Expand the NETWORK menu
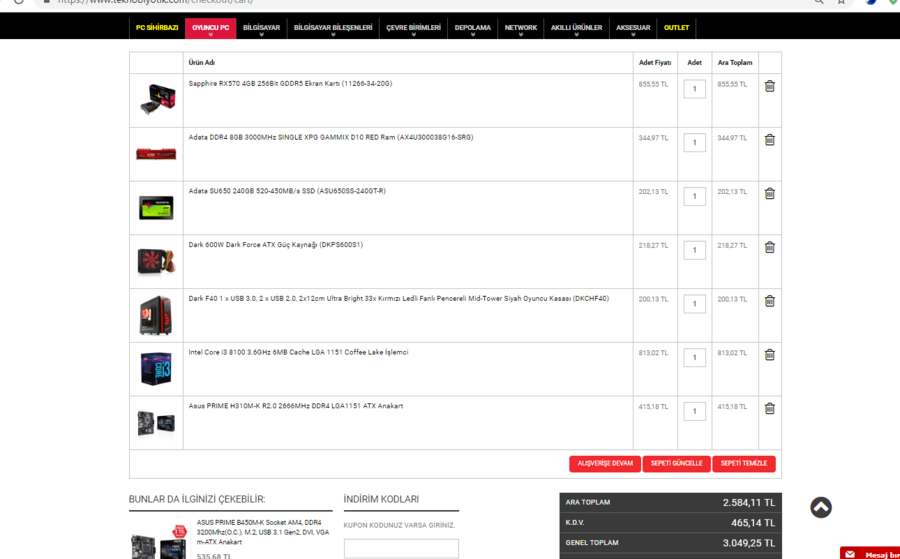Image resolution: width=900 pixels, height=559 pixels. 521,28
